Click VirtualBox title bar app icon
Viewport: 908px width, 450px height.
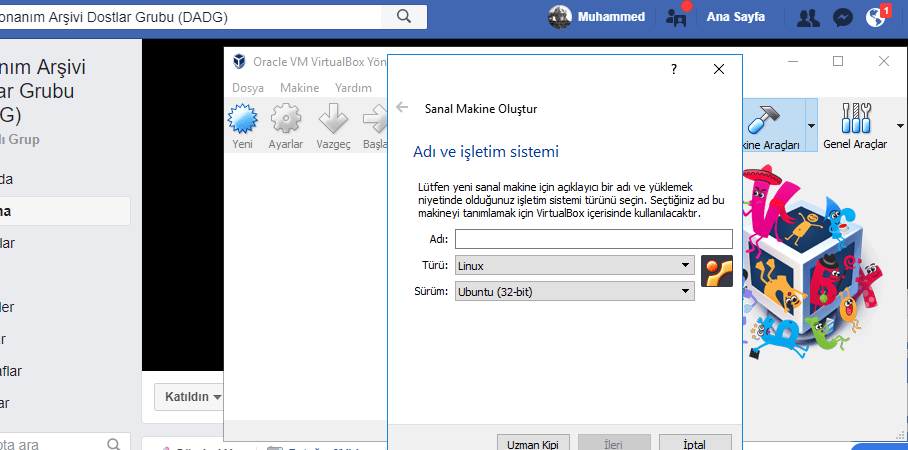(x=239, y=61)
